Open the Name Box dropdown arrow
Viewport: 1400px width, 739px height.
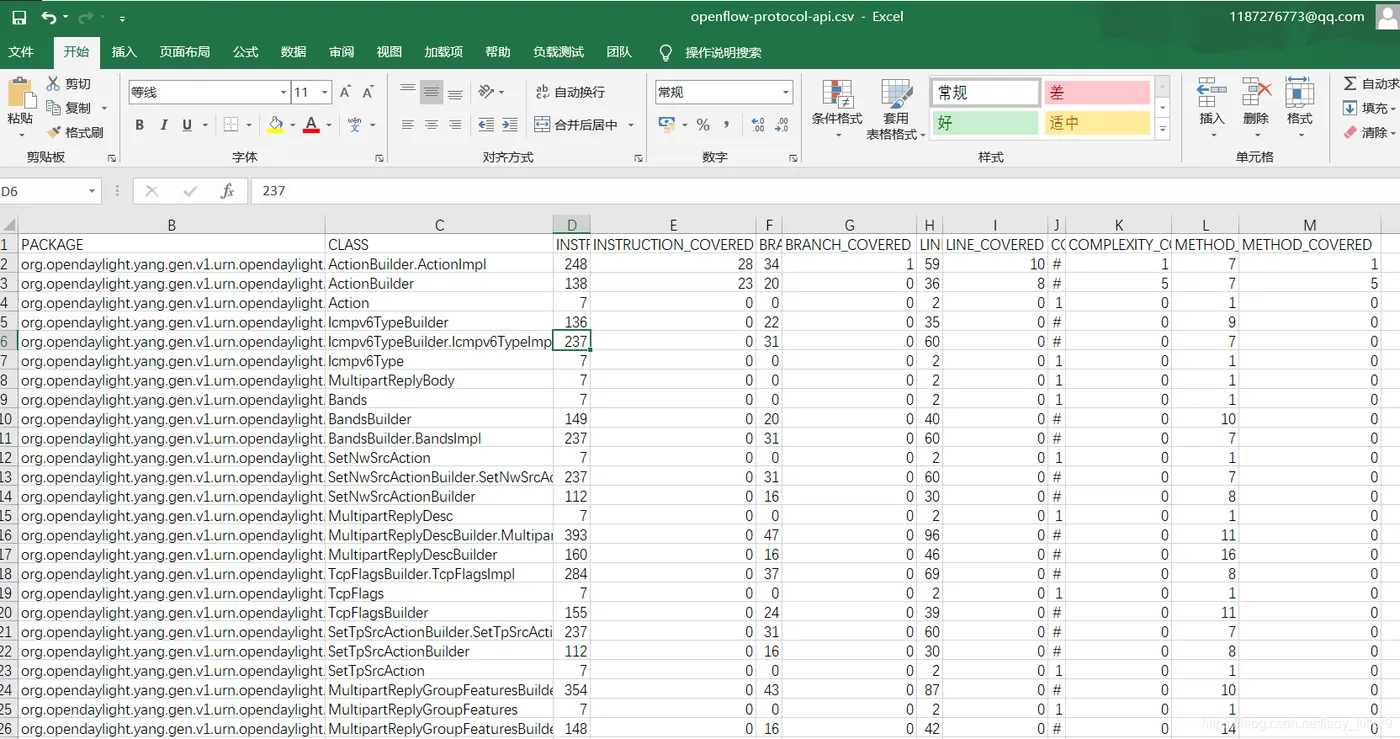click(92, 190)
